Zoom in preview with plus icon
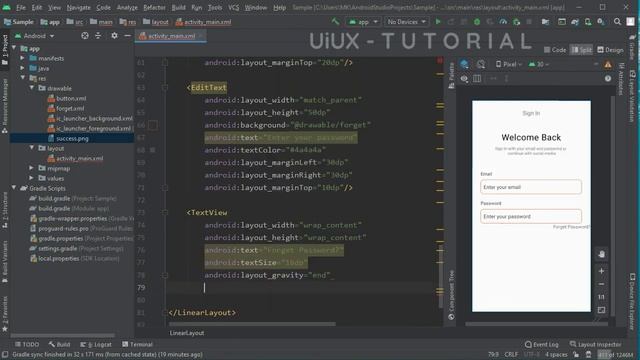Image resolution: width=640 pixels, height=360 pixels. (x=601, y=271)
